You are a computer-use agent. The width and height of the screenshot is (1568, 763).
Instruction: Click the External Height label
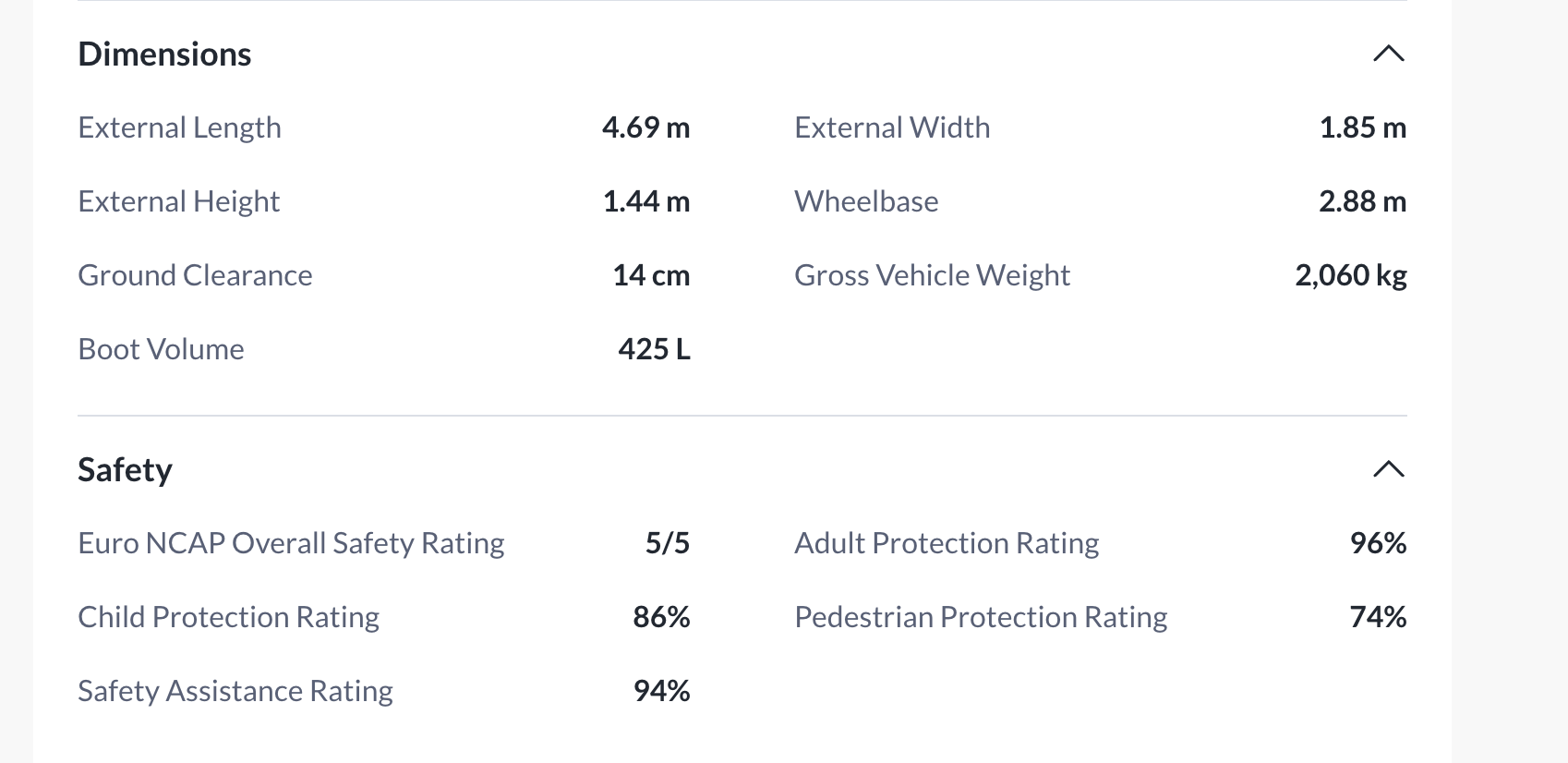click(x=178, y=201)
